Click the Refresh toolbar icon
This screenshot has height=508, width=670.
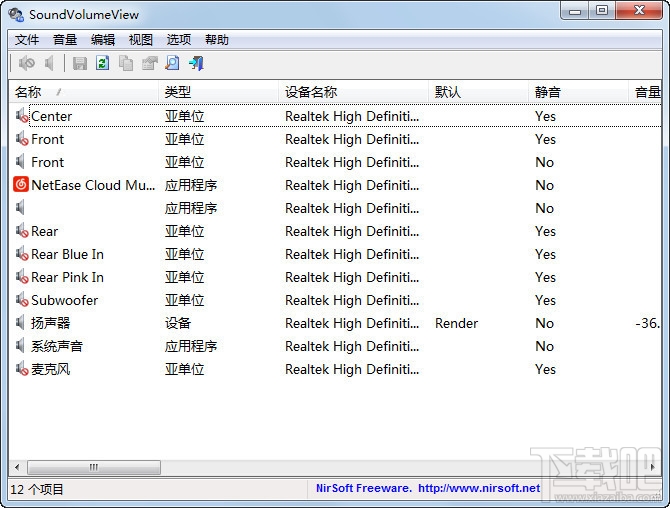[x=103, y=63]
